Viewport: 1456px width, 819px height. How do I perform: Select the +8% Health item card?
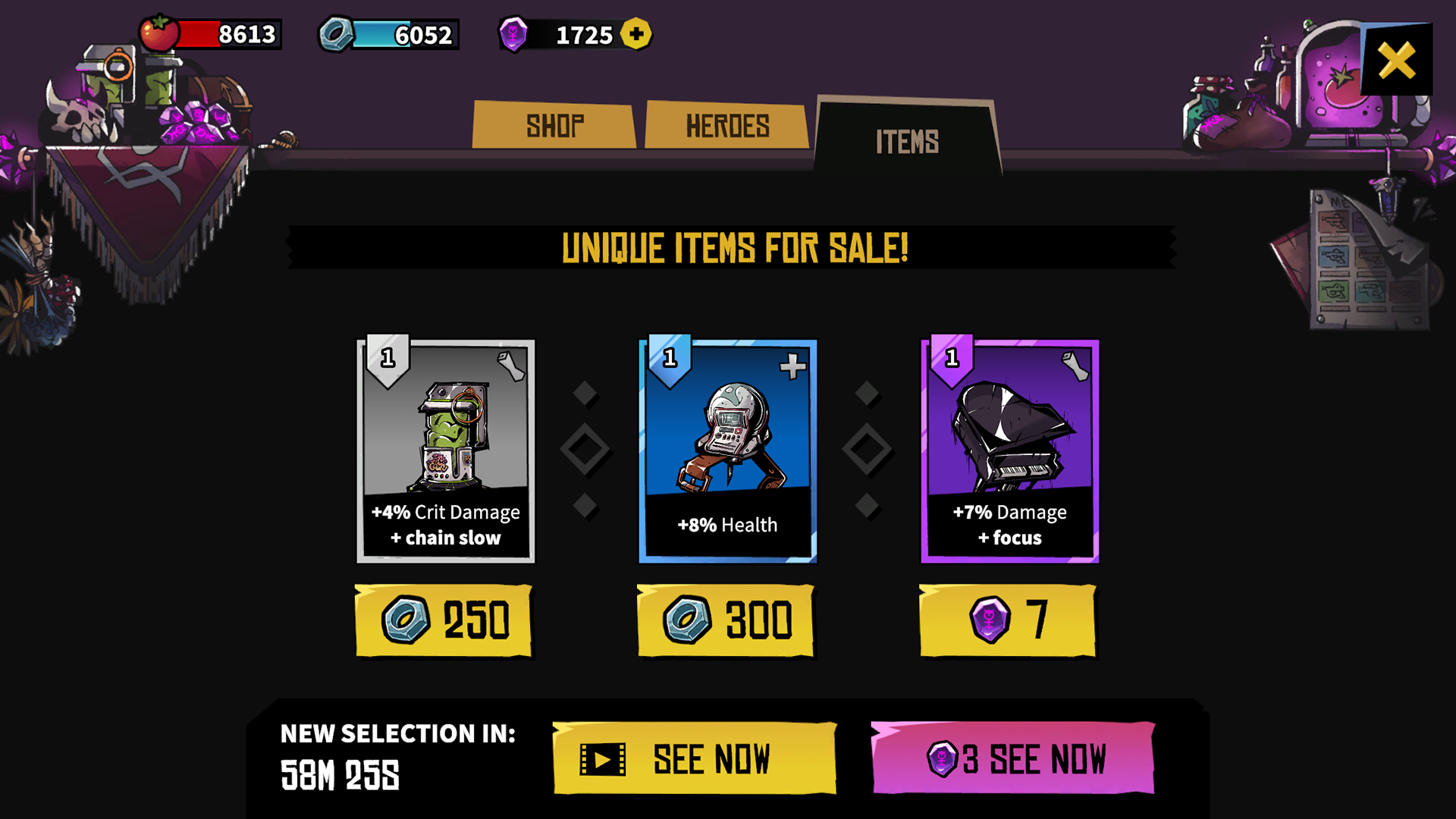click(x=728, y=450)
